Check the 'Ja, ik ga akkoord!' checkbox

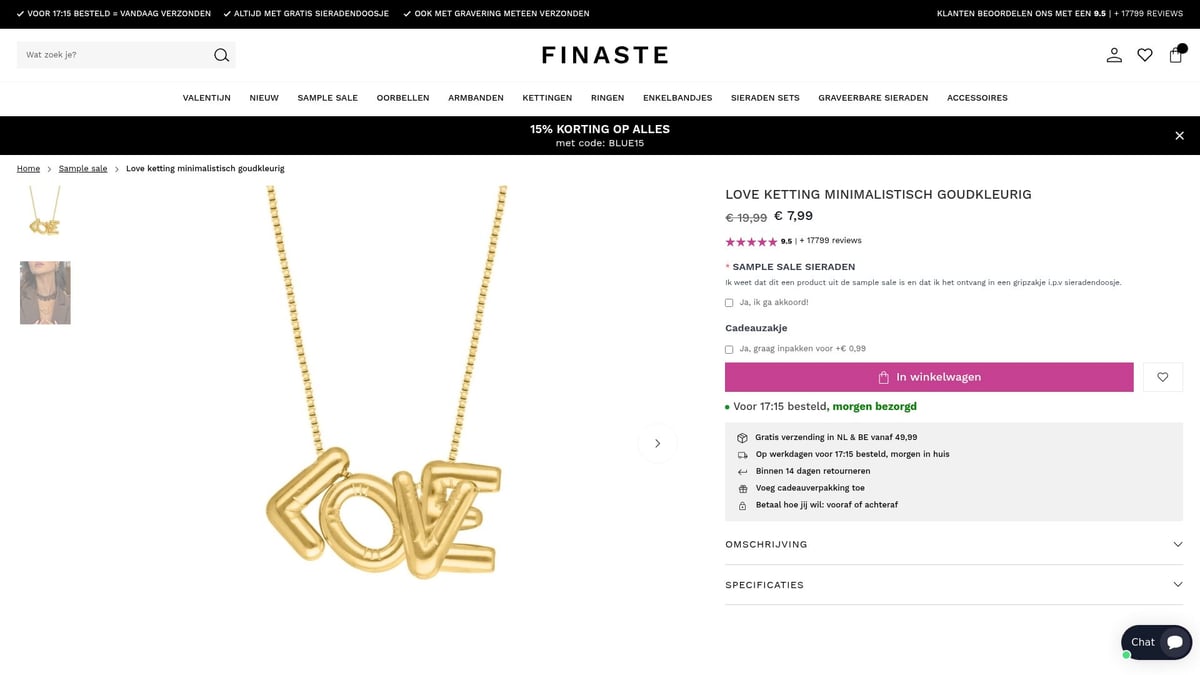click(729, 302)
